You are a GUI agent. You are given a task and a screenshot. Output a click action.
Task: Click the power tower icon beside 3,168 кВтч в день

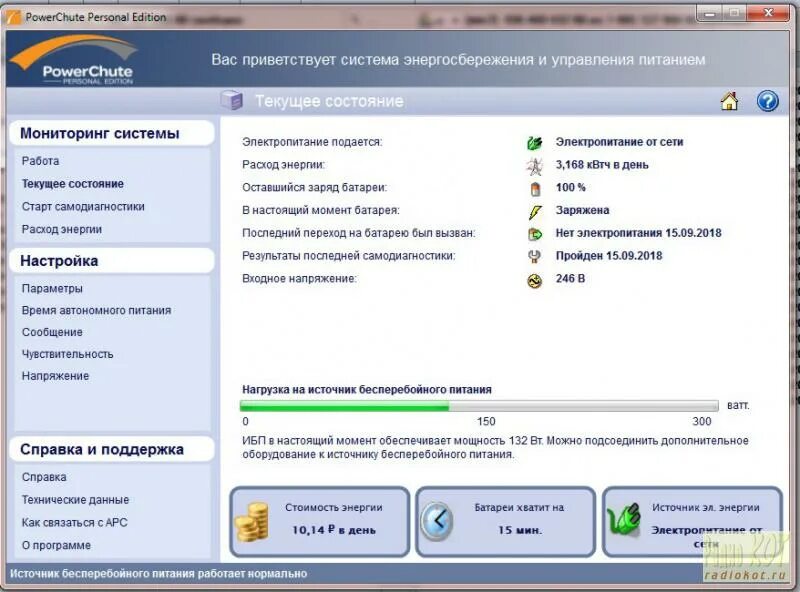pyautogui.click(x=534, y=165)
